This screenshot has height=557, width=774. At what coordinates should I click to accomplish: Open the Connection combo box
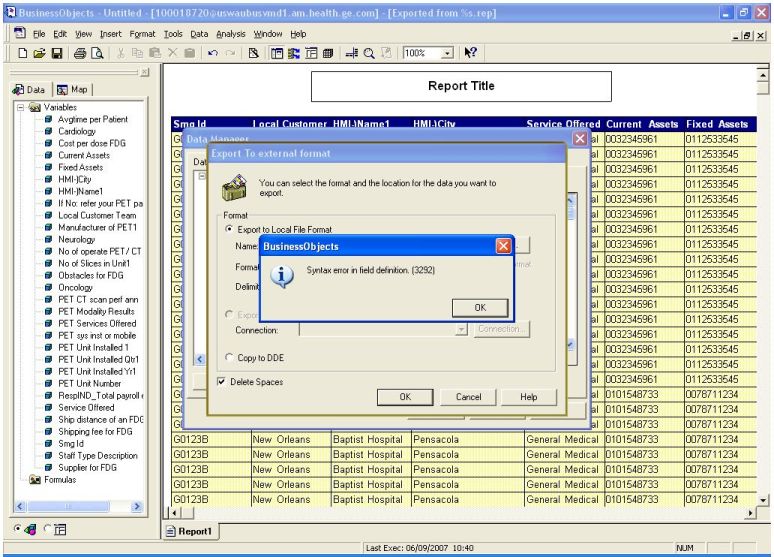460,329
